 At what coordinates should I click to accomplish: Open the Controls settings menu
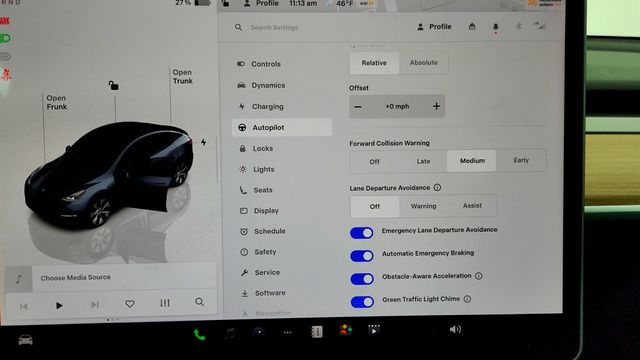coord(259,64)
